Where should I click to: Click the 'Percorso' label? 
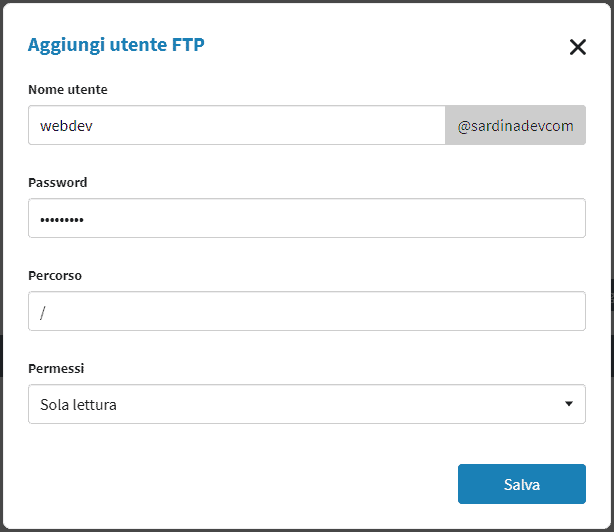pos(55,275)
